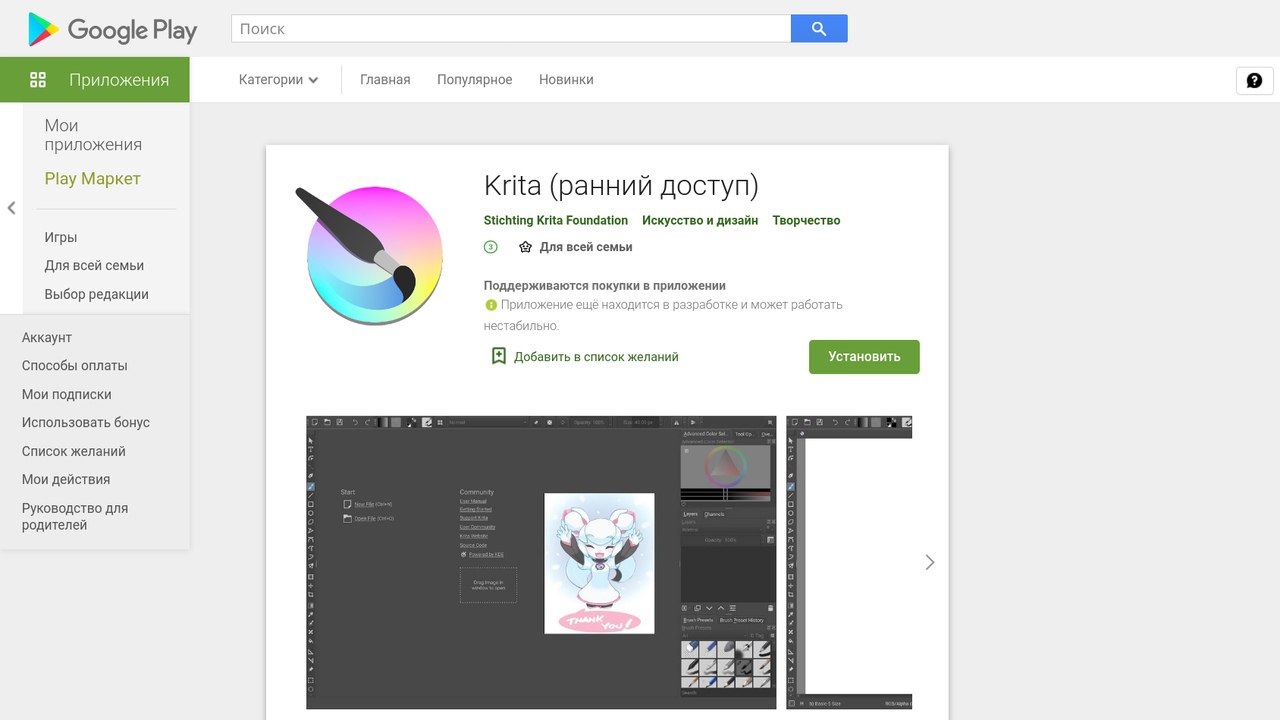Open Выбор редакции in sidebar
This screenshot has height=720, width=1280.
coord(96,294)
